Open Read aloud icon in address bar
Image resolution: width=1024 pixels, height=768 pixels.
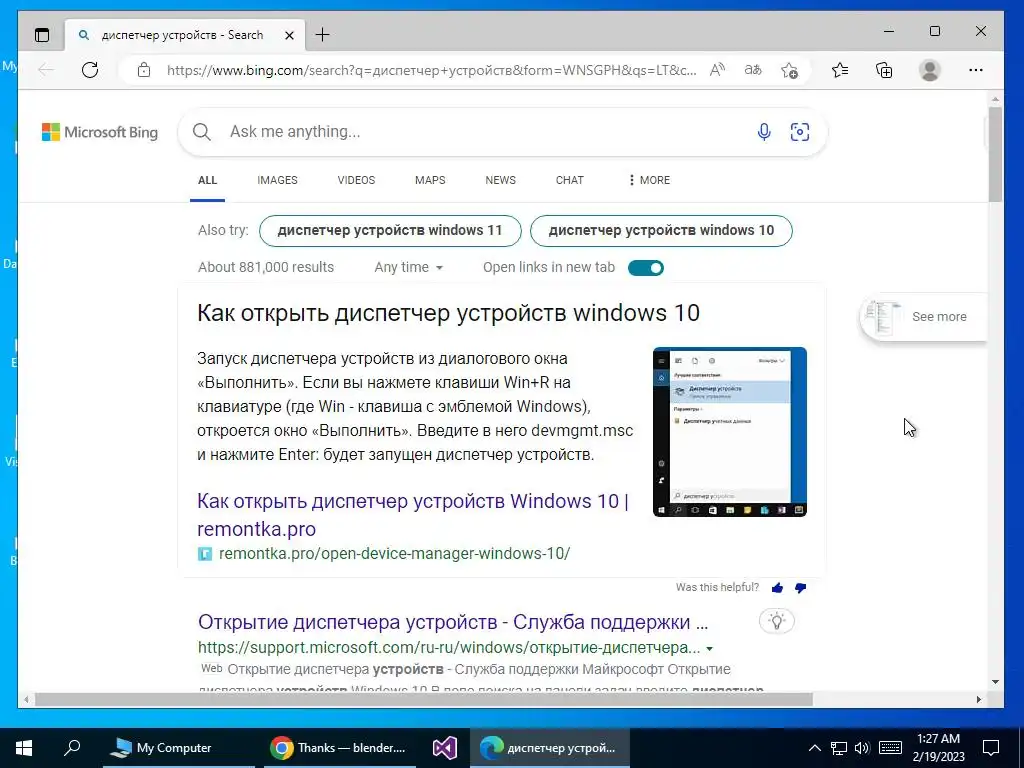717,70
